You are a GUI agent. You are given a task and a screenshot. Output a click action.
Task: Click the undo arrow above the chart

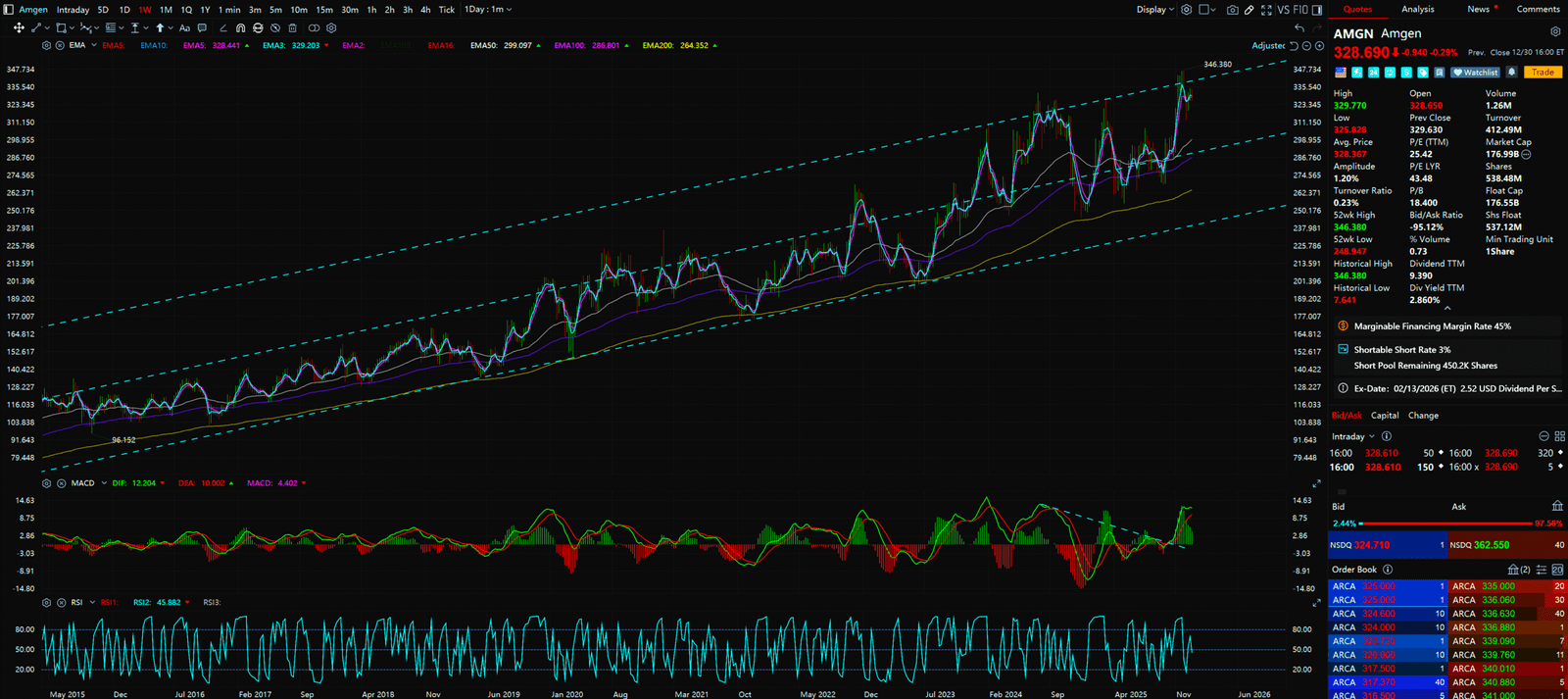(1299, 28)
